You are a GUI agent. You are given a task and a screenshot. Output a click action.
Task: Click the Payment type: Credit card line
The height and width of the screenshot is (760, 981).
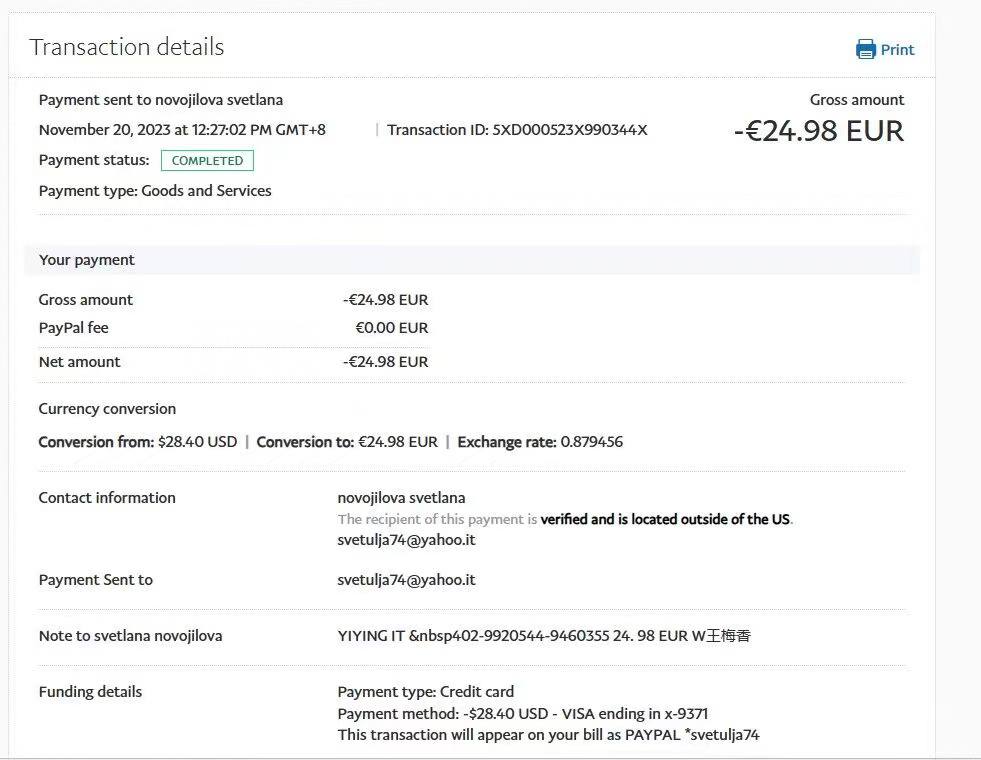click(x=426, y=692)
